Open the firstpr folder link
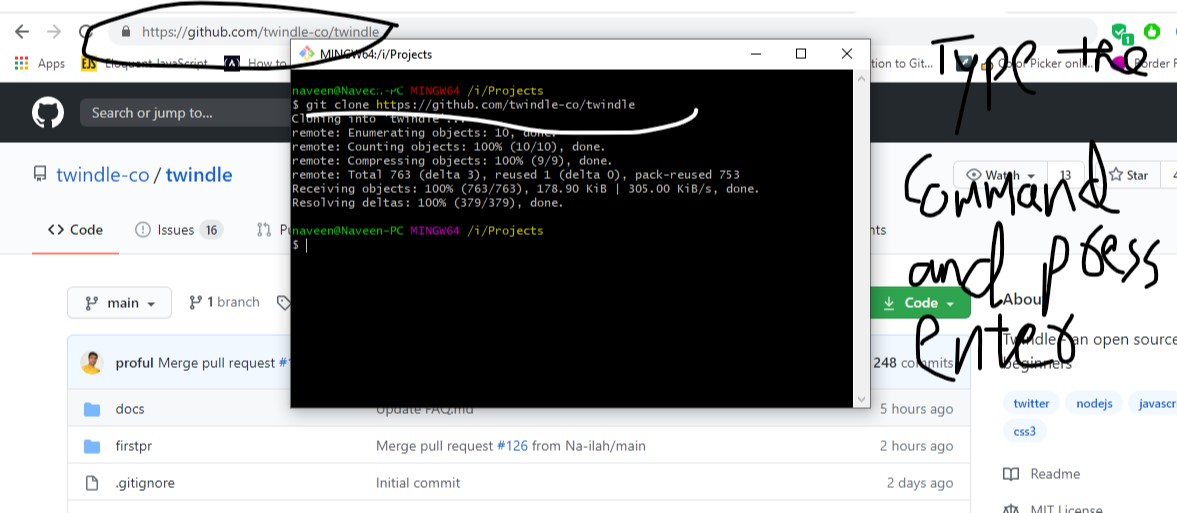Screen dimensions: 1177x513 pos(134,446)
